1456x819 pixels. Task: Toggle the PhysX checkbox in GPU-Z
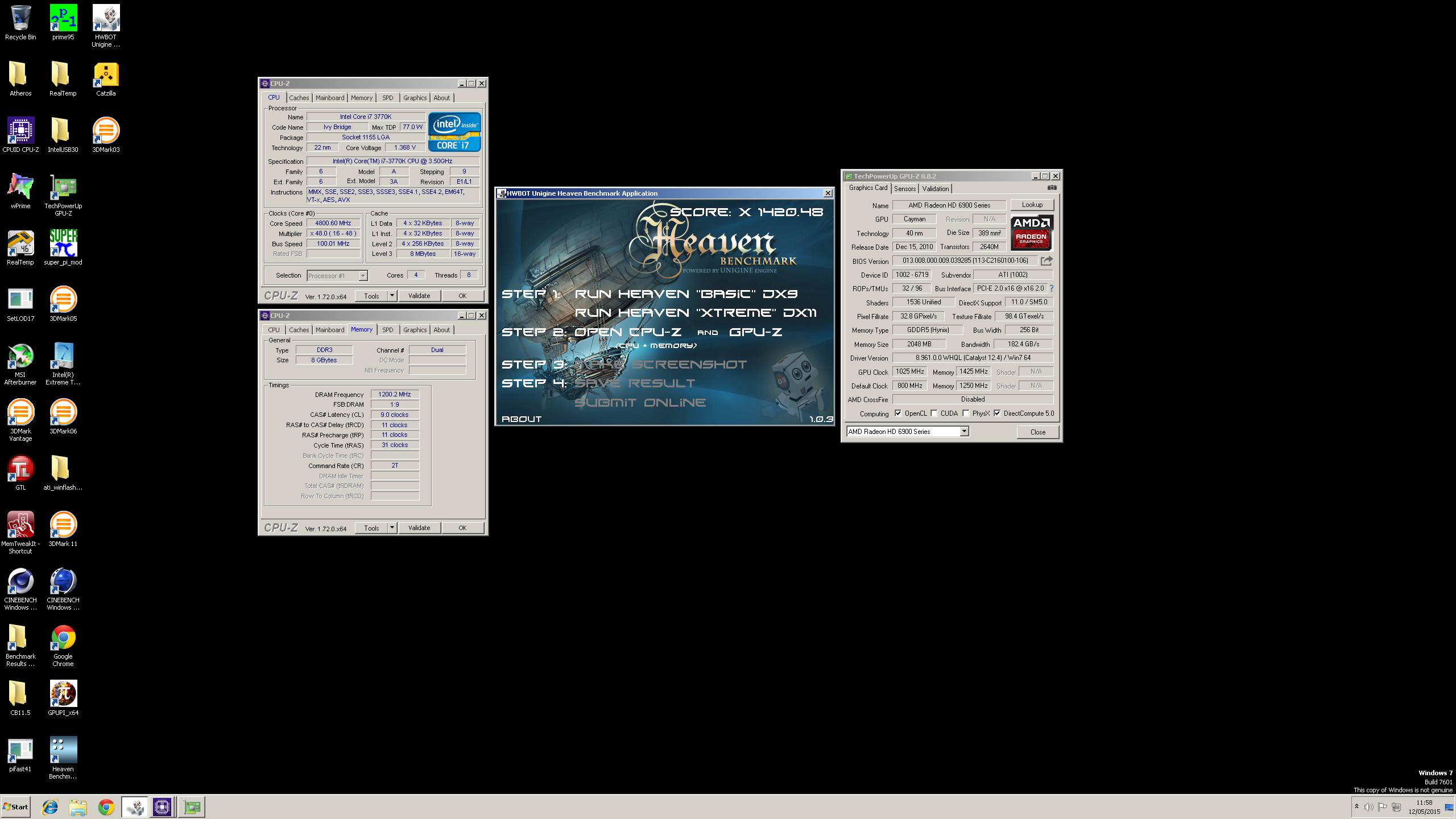(966, 413)
